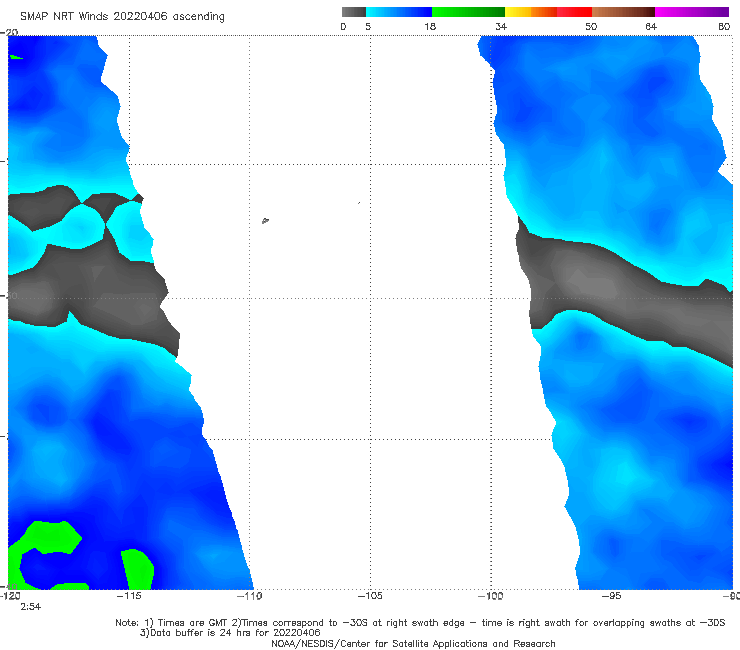This screenshot has width=740, height=650.
Task: Click the note line starting 'Note: 1) Times are GMT'
Action: coord(420,623)
